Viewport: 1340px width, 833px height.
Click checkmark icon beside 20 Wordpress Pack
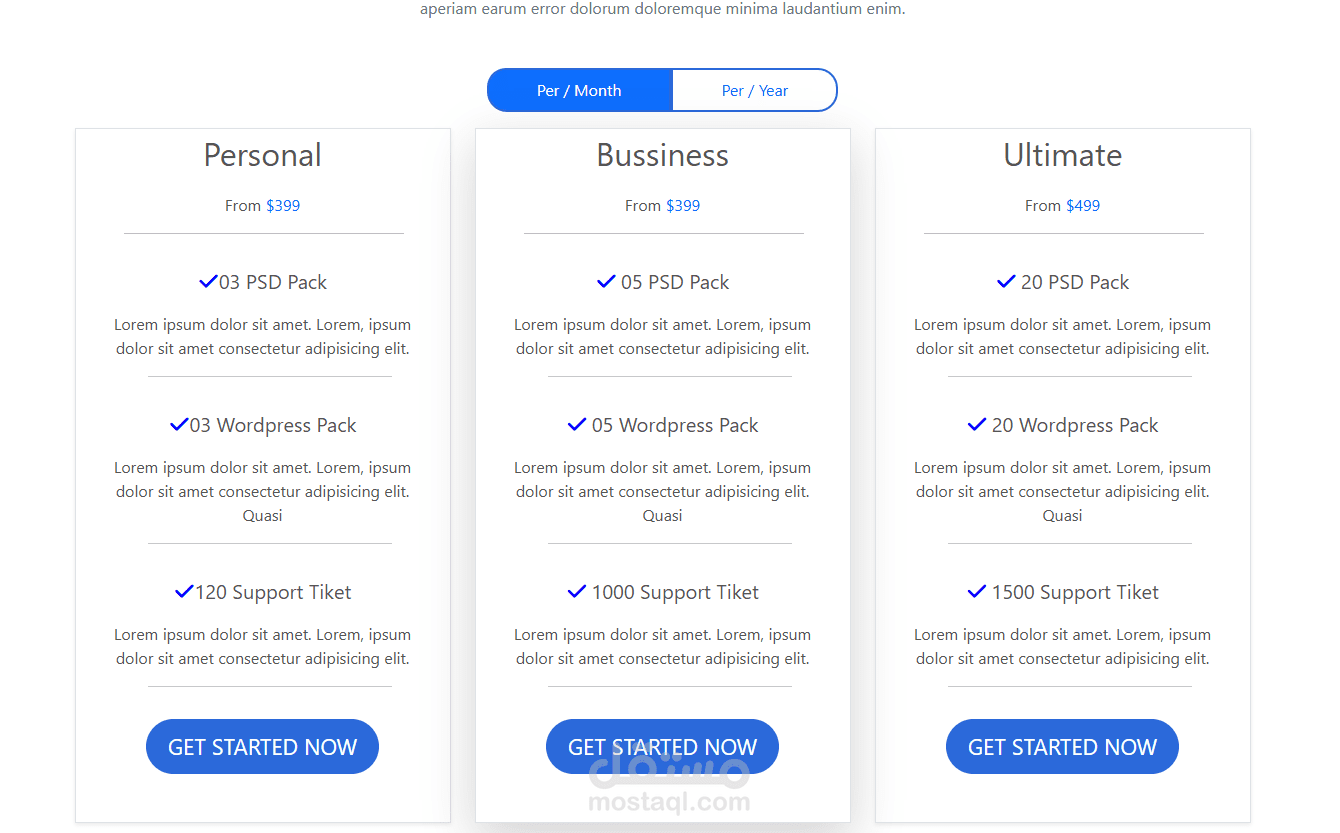coord(977,425)
